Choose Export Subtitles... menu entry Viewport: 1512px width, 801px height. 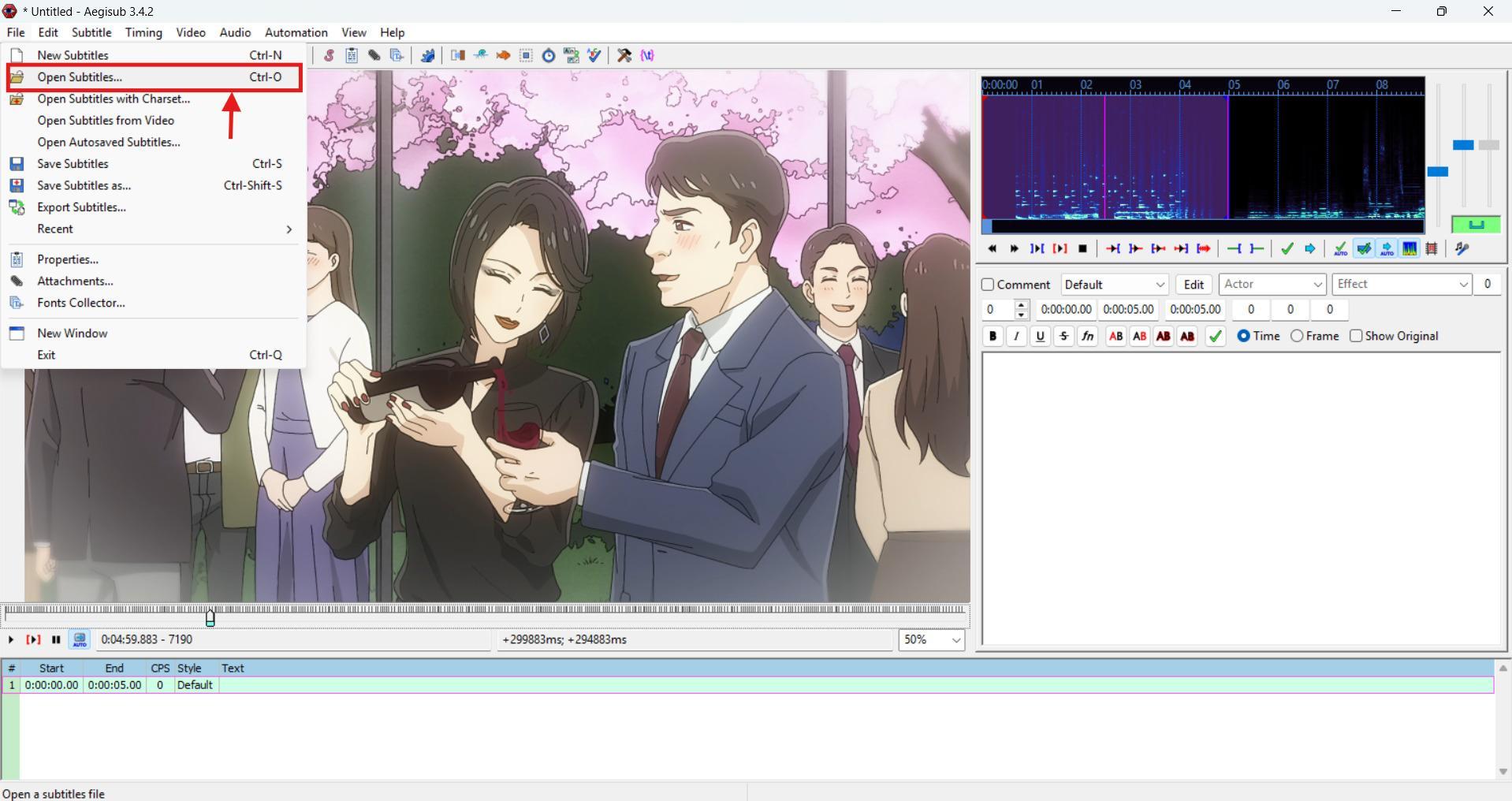point(154,207)
